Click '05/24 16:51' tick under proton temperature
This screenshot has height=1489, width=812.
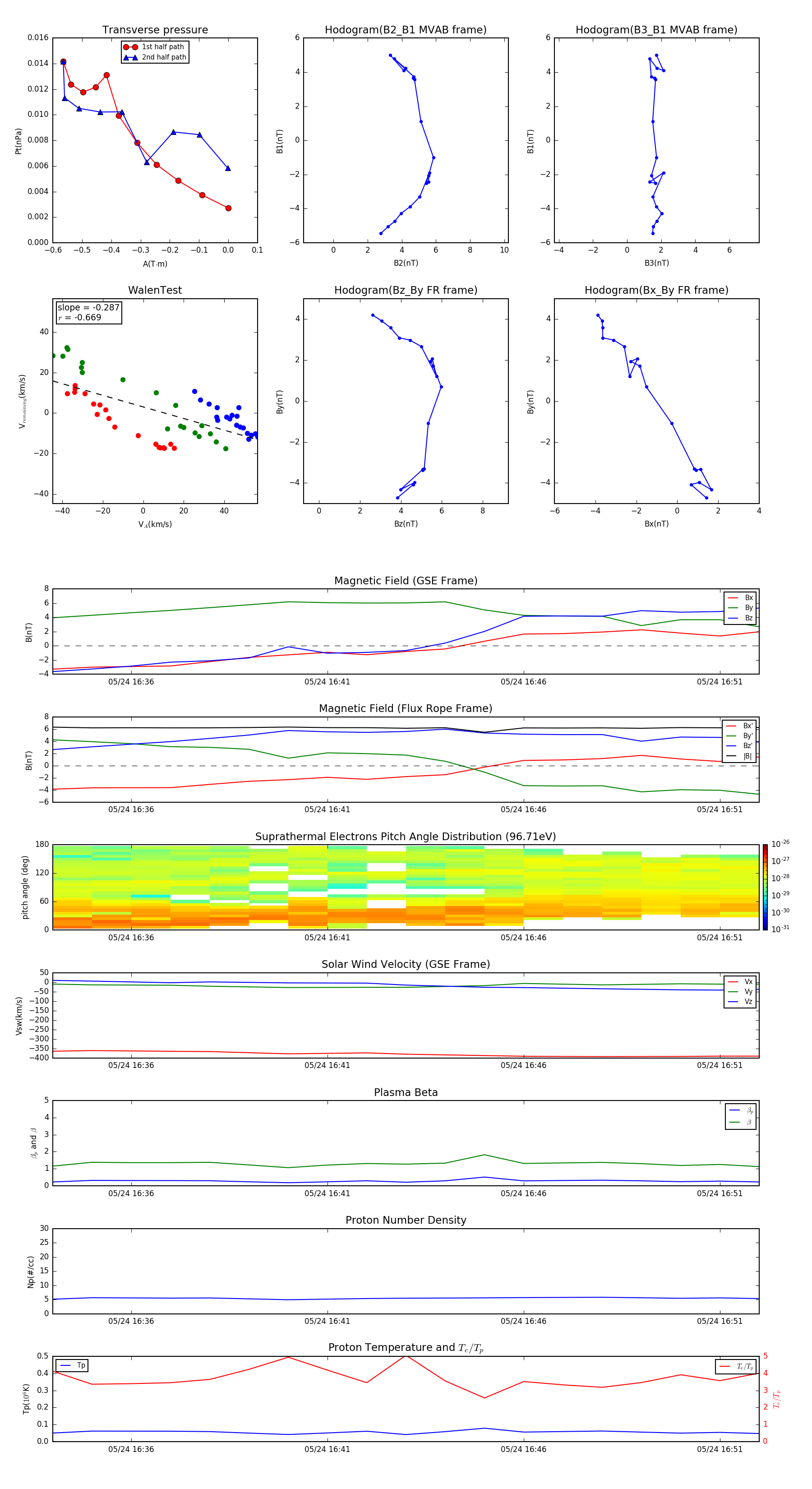720,1449
